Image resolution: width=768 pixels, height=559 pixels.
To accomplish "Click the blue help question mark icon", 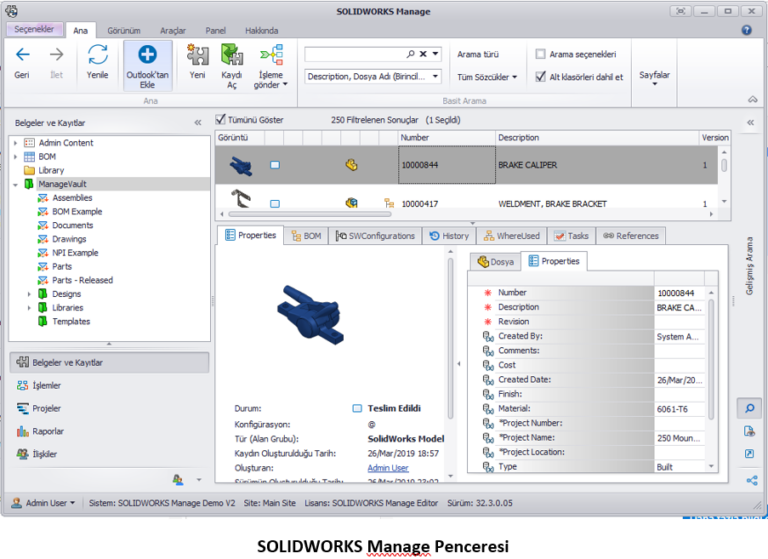I will click(x=746, y=30).
